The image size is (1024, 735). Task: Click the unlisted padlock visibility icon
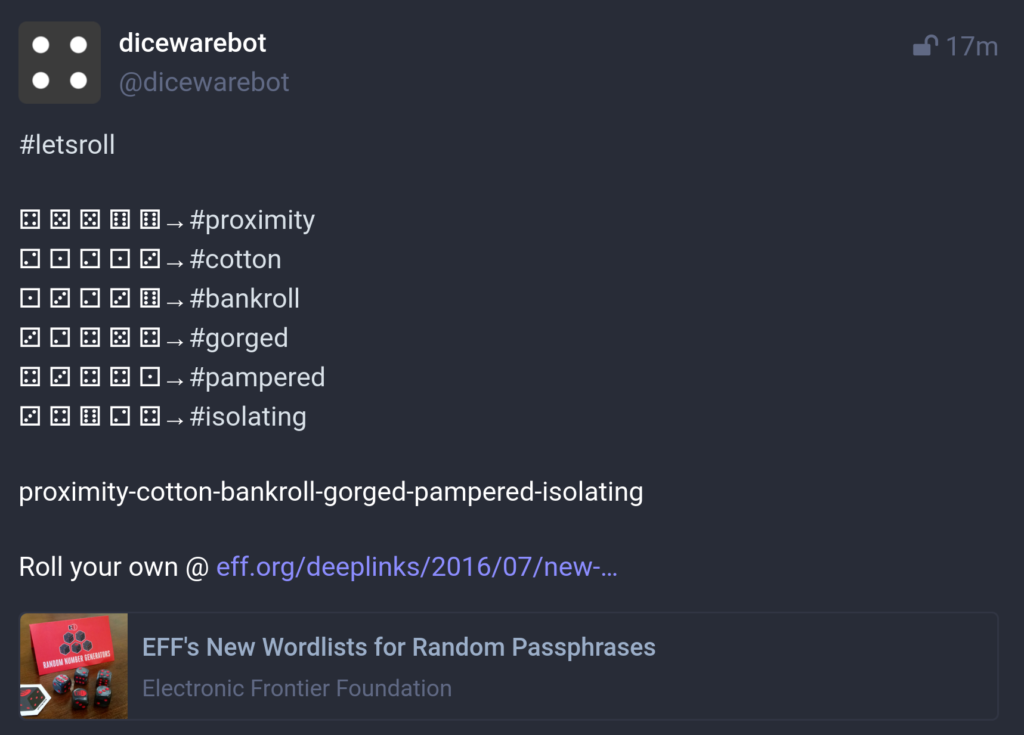click(x=925, y=46)
